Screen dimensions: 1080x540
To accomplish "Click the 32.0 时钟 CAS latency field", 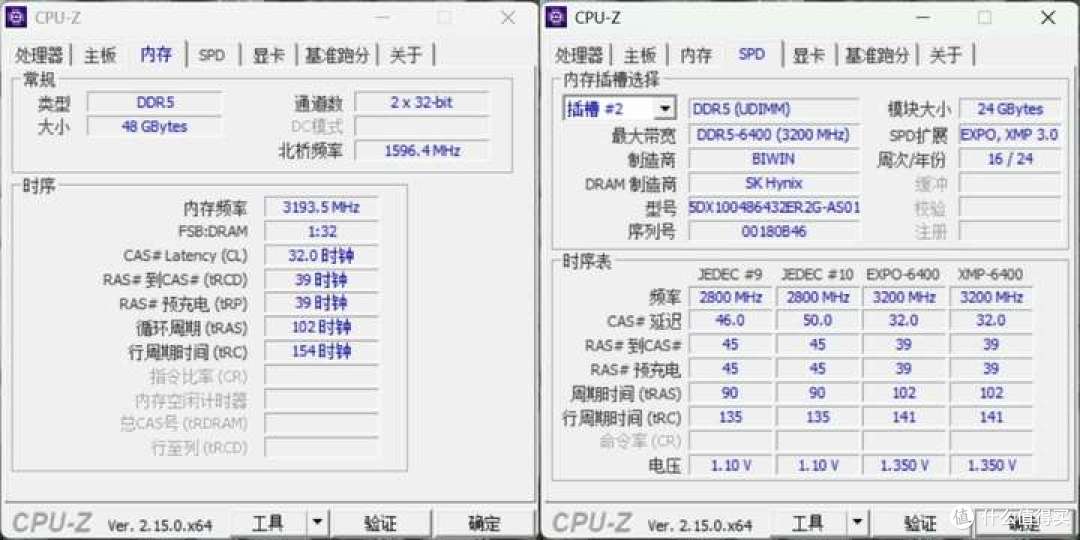I will (321, 256).
